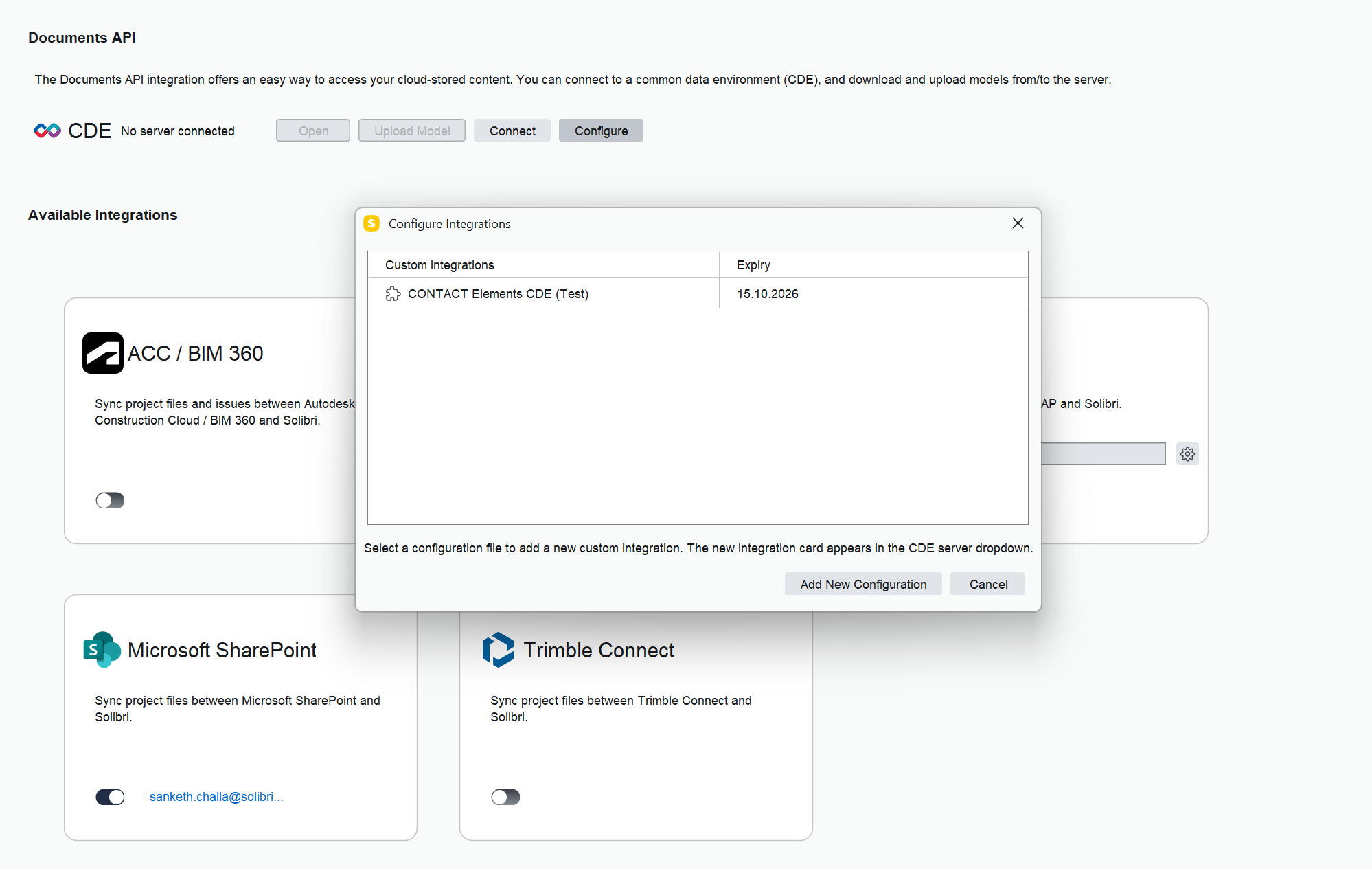The width and height of the screenshot is (1372, 869).
Task: Click the Configure button
Action: point(601,131)
